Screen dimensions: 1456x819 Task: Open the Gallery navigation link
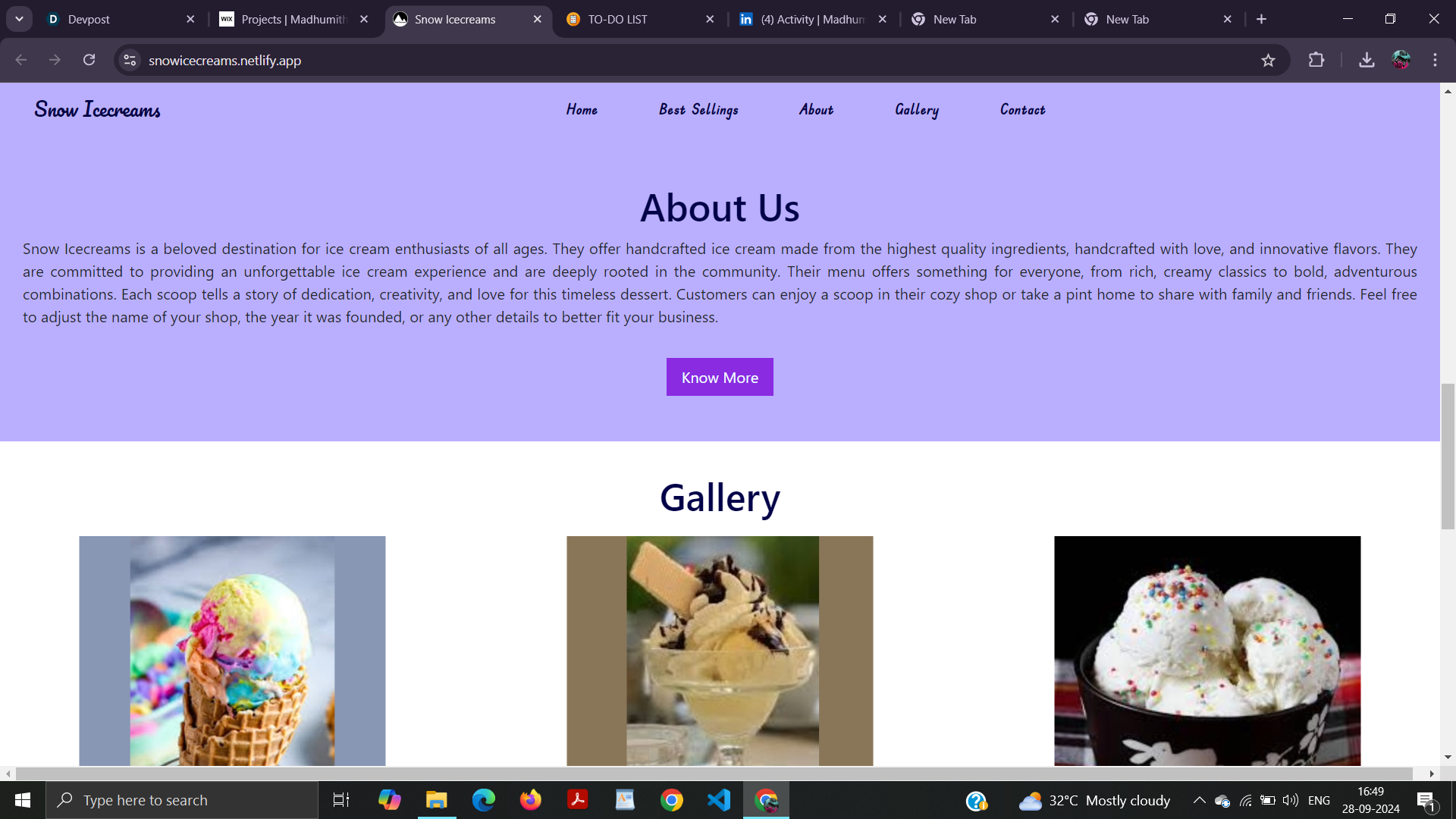[x=916, y=110]
